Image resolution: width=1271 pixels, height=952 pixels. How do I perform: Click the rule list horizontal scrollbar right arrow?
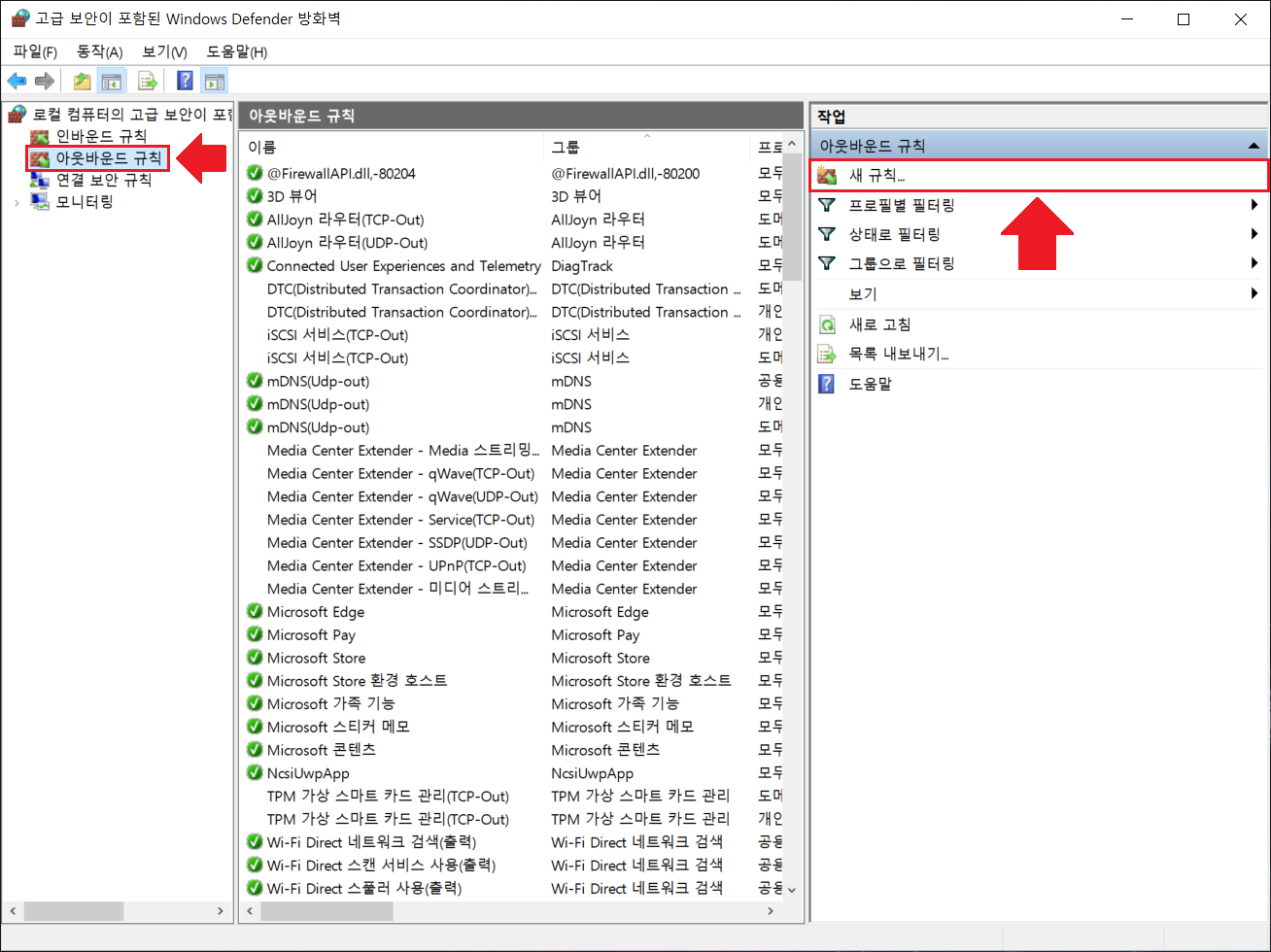(771, 911)
